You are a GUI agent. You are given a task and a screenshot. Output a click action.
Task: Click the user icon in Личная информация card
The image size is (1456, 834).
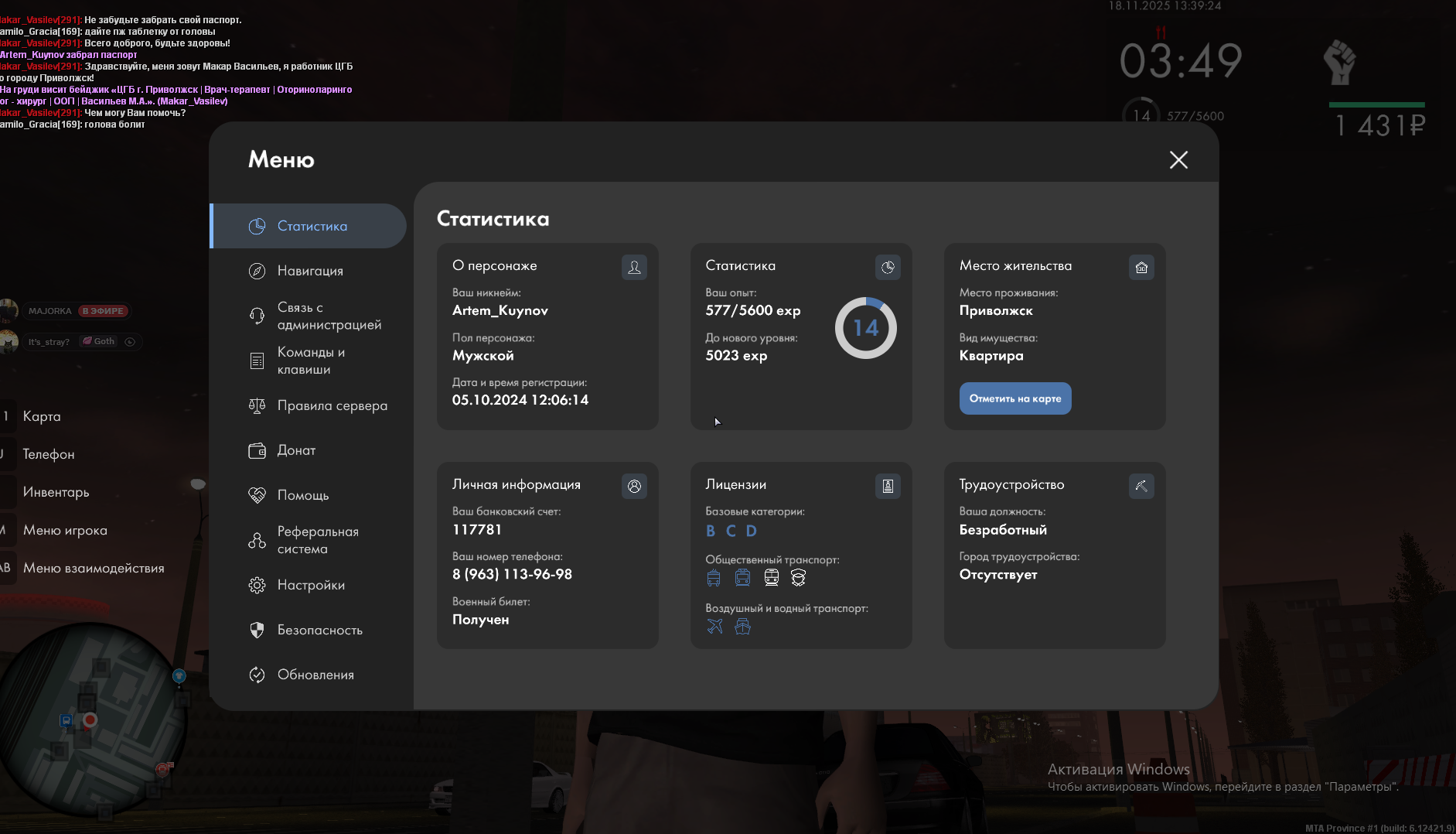(x=634, y=487)
